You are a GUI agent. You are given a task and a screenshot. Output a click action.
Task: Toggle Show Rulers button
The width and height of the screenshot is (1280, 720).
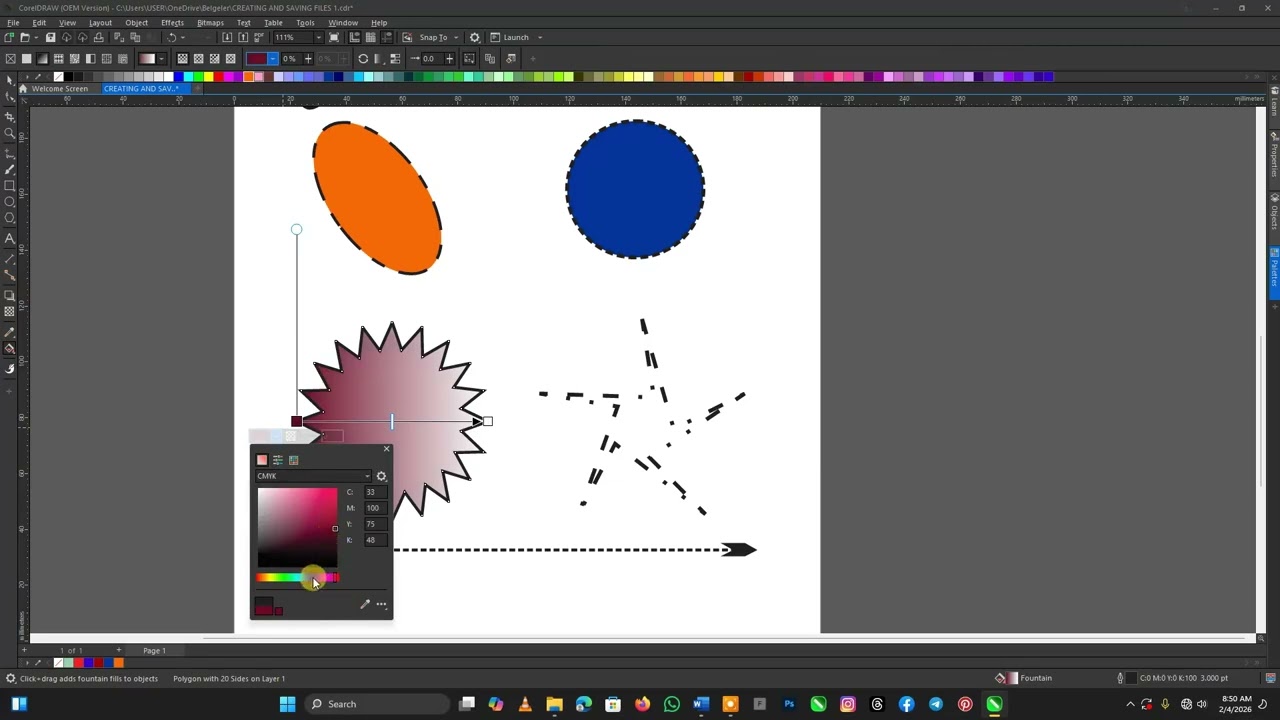click(x=355, y=38)
